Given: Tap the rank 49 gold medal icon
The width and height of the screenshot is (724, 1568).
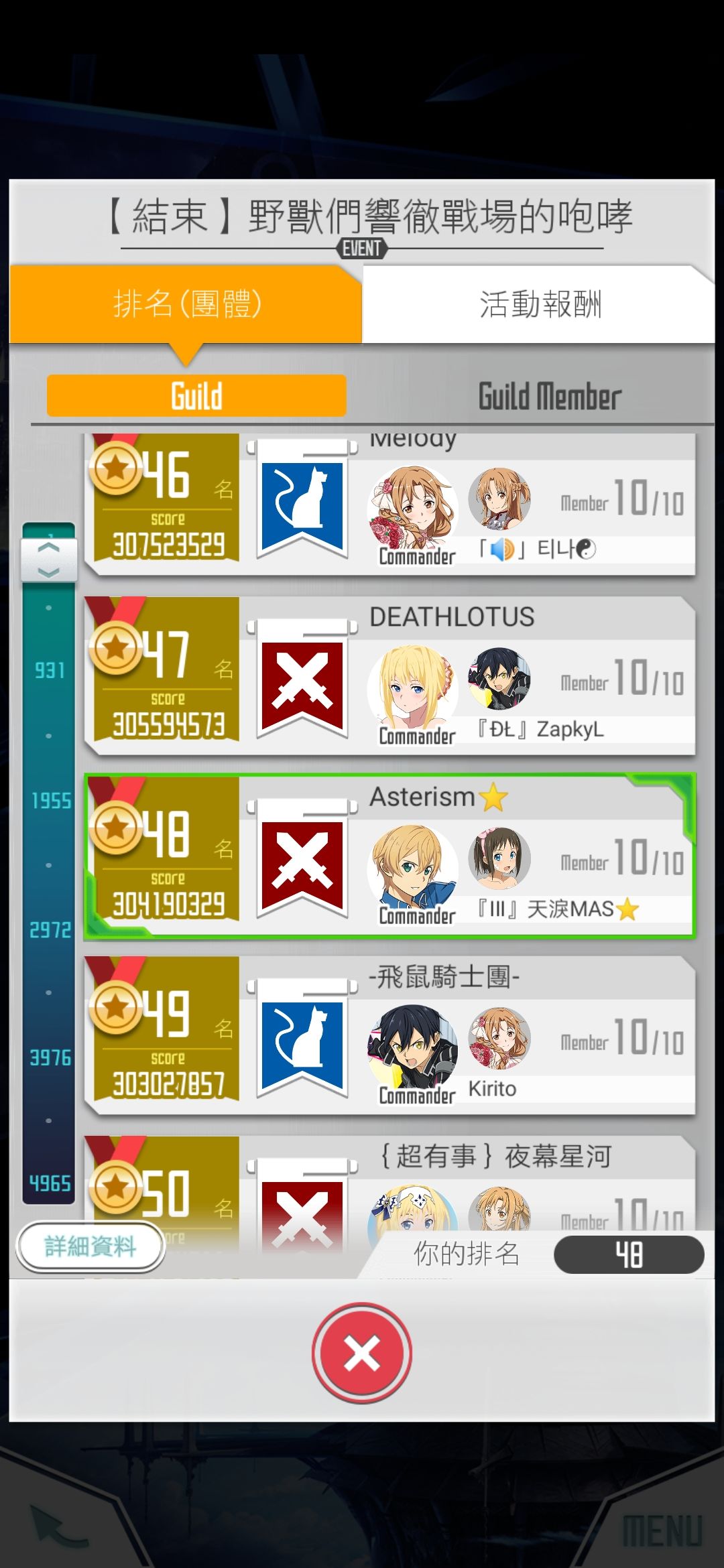Looking at the screenshot, I should (x=116, y=1006).
